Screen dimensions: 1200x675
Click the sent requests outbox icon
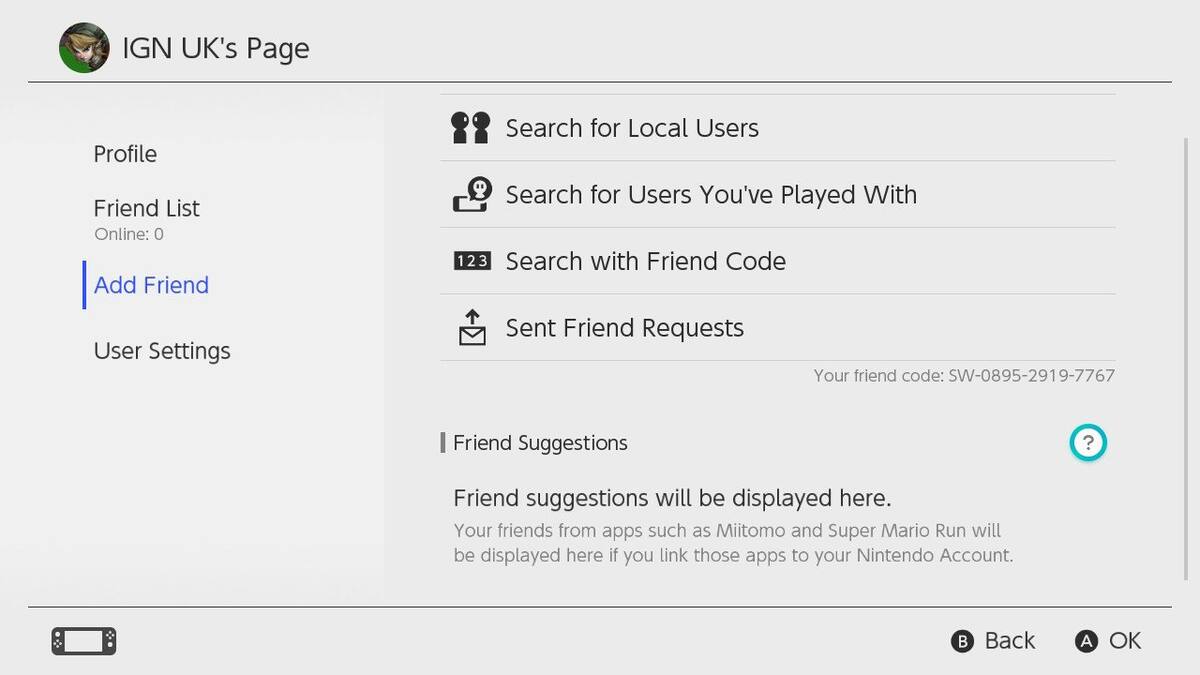[x=472, y=327]
